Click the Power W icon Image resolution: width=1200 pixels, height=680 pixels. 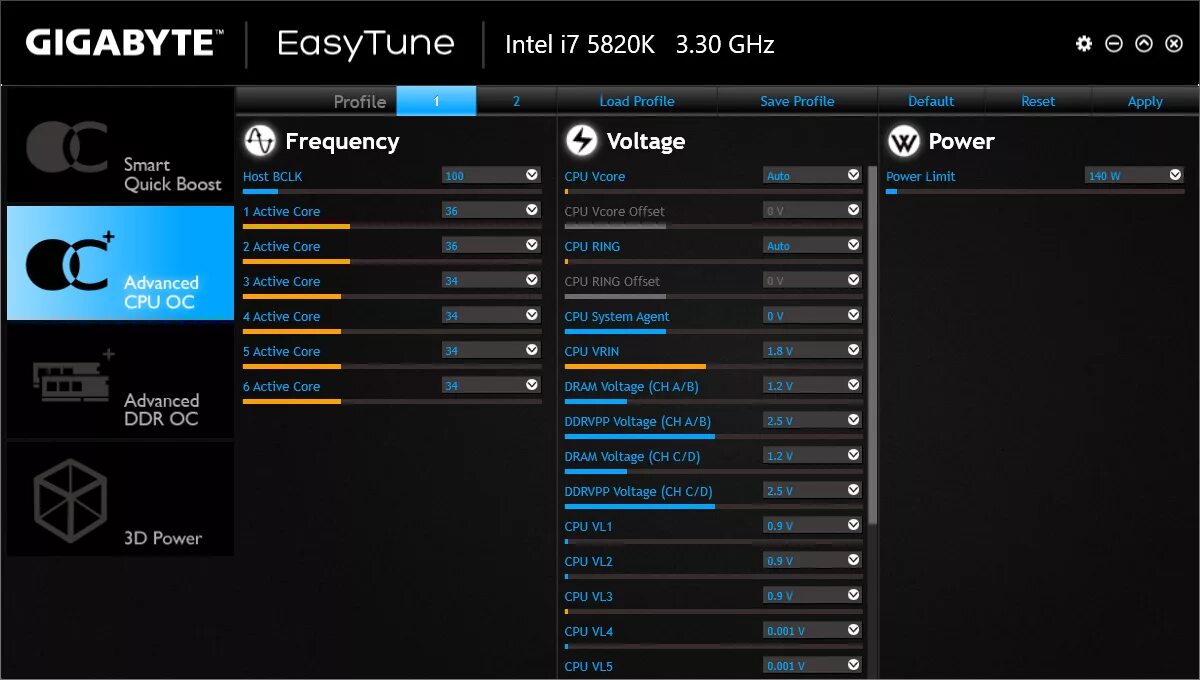[x=903, y=141]
